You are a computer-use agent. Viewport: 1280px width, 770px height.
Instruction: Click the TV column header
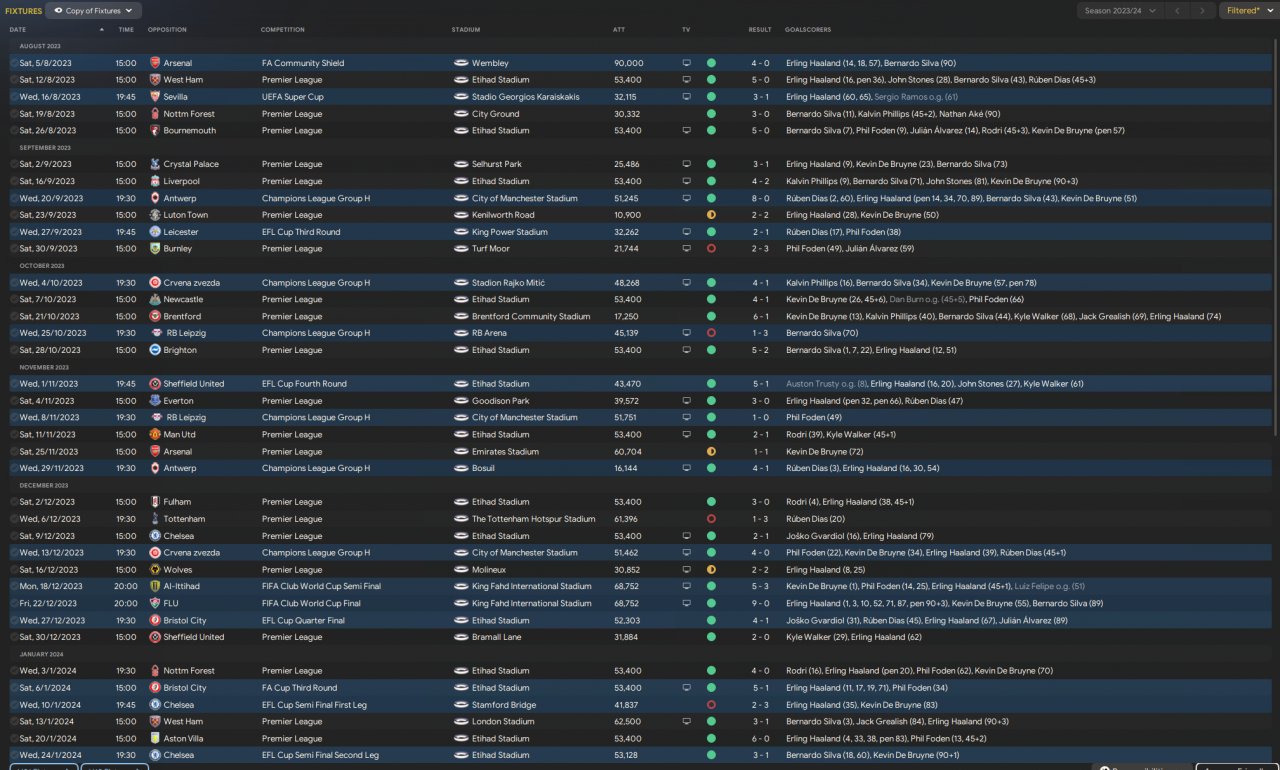click(686, 30)
